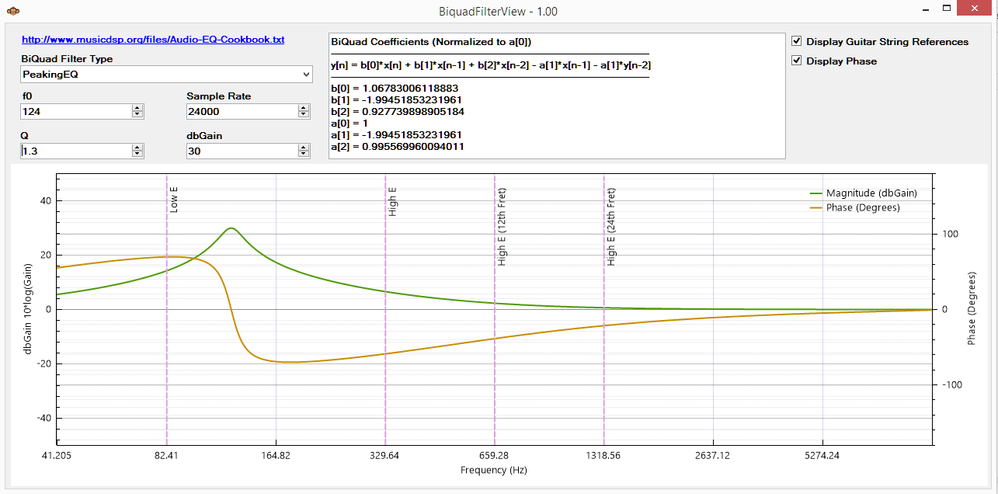
Task: Click the High E string marker label
Action: tap(393, 202)
